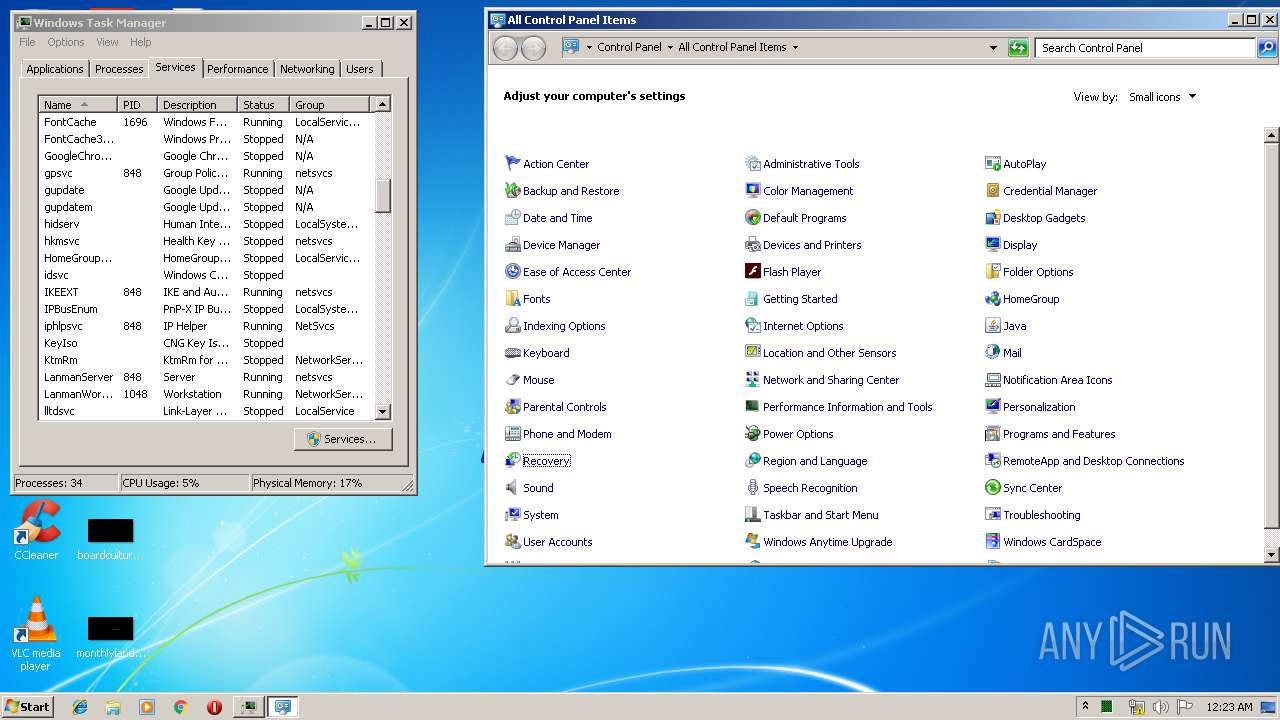
Task: Expand the root breadcrumb arrow before Control Panel
Action: click(x=589, y=47)
